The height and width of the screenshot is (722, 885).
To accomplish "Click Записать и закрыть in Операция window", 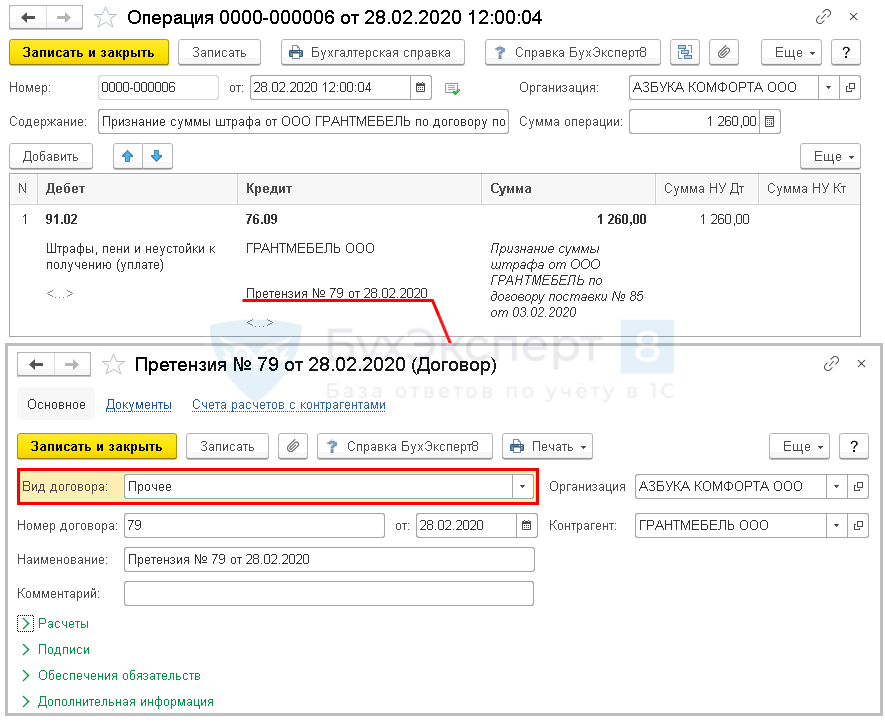I will point(89,52).
